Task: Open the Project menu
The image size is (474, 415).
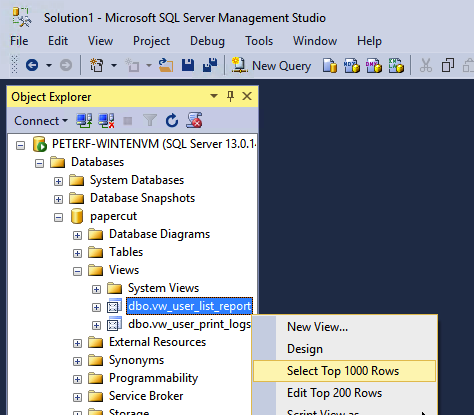Action: pyautogui.click(x=151, y=41)
